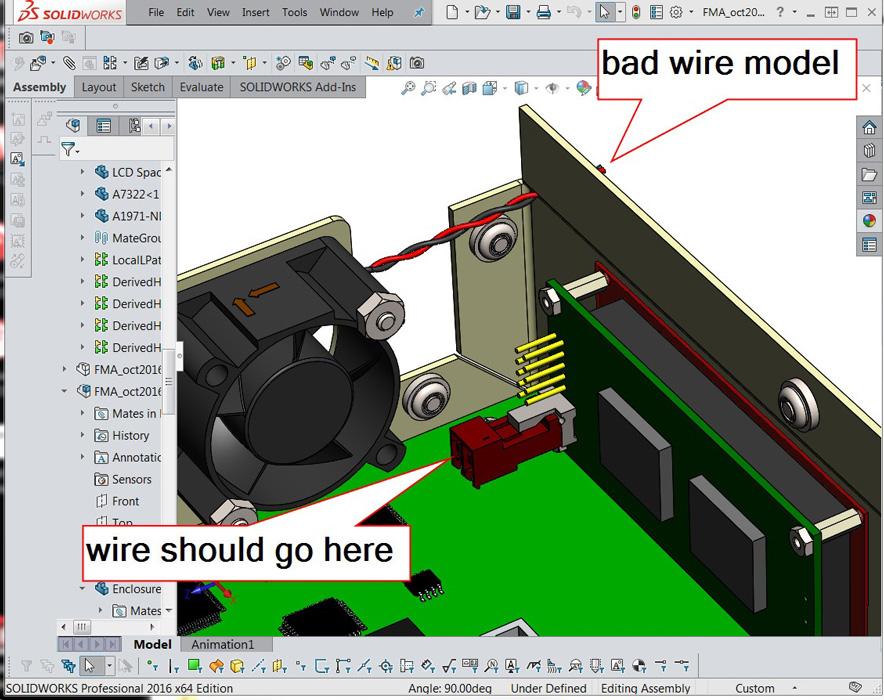
Task: Click the Linear Component Pattern icon
Action: pos(110,63)
